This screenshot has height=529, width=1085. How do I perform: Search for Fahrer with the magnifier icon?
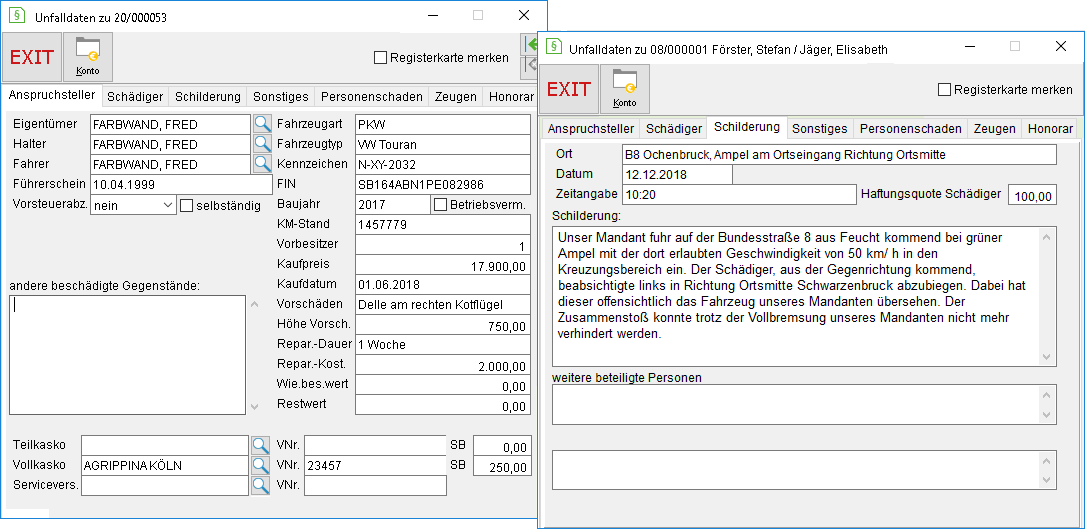[x=262, y=164]
